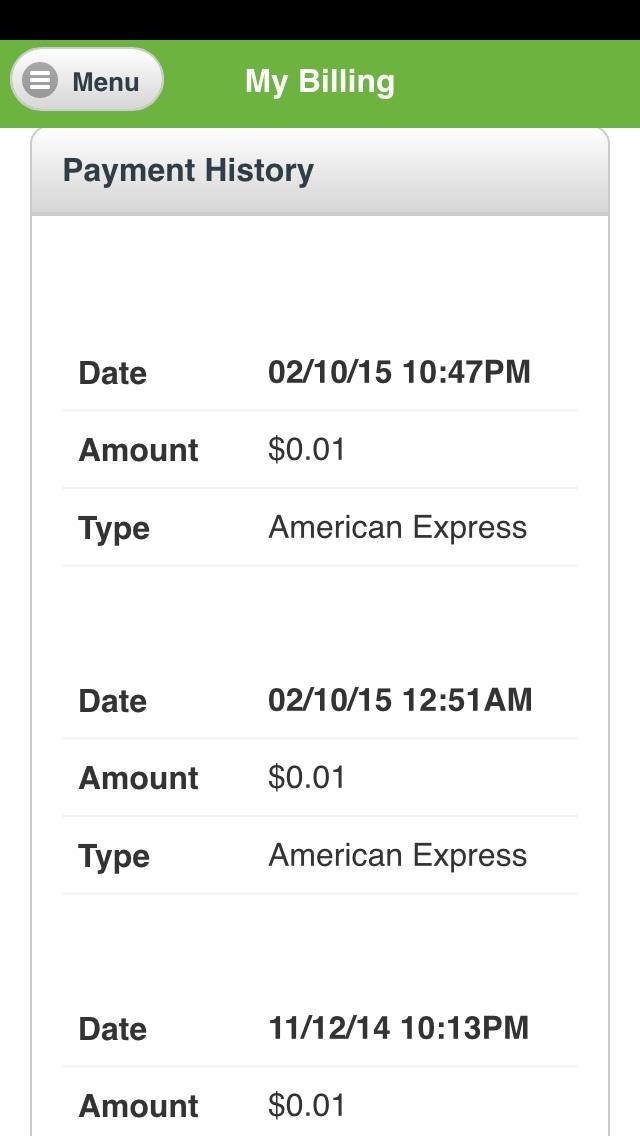Select Amount label of the 10:47PM payment
The width and height of the screenshot is (640, 1136).
pos(138,450)
